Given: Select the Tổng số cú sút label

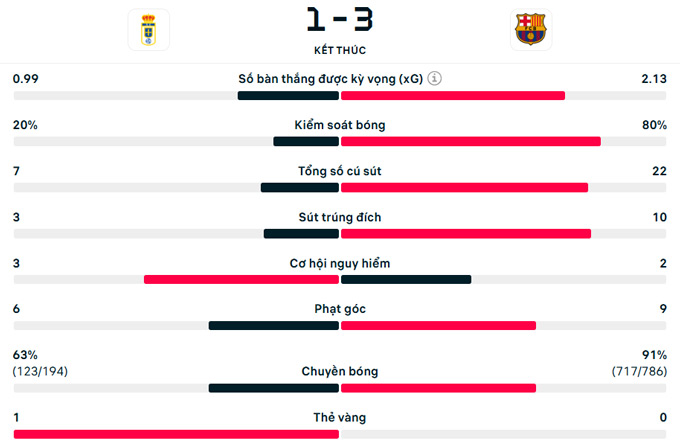Looking at the screenshot, I should click(340, 171).
